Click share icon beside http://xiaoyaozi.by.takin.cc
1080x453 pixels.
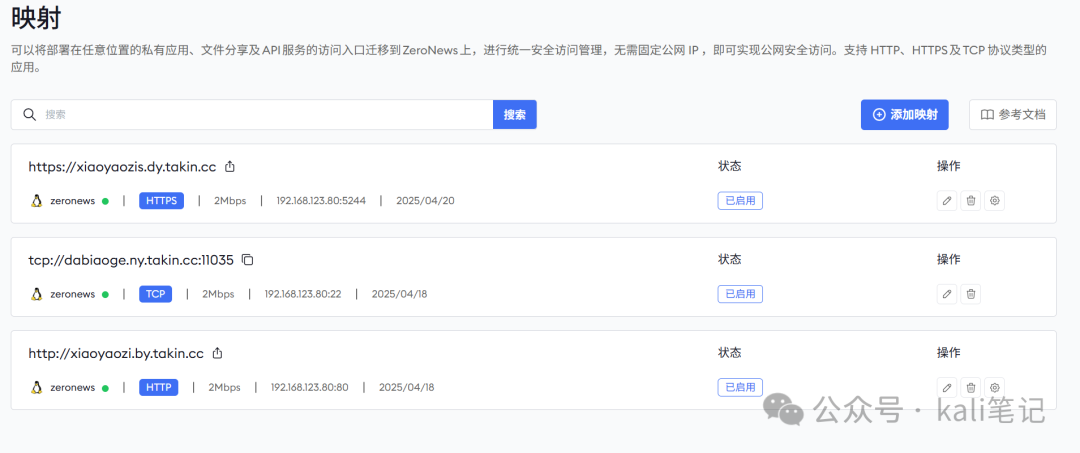(x=218, y=353)
